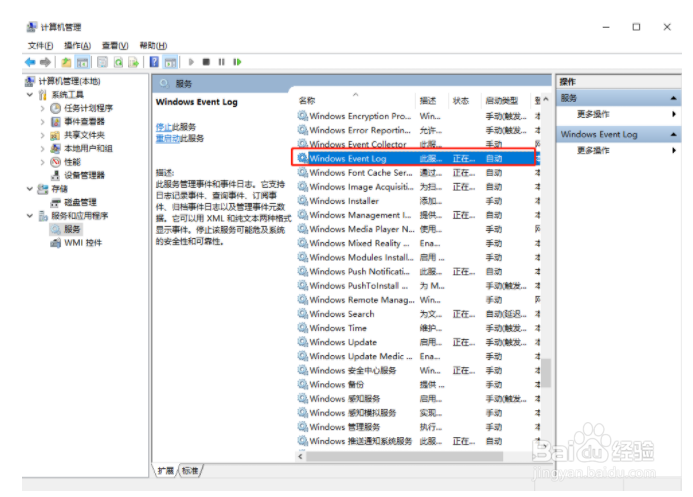Viewport: 693px width, 497px height.
Task: Toggle the Show/Hide Console Tree toolbar icon
Action: (82, 62)
